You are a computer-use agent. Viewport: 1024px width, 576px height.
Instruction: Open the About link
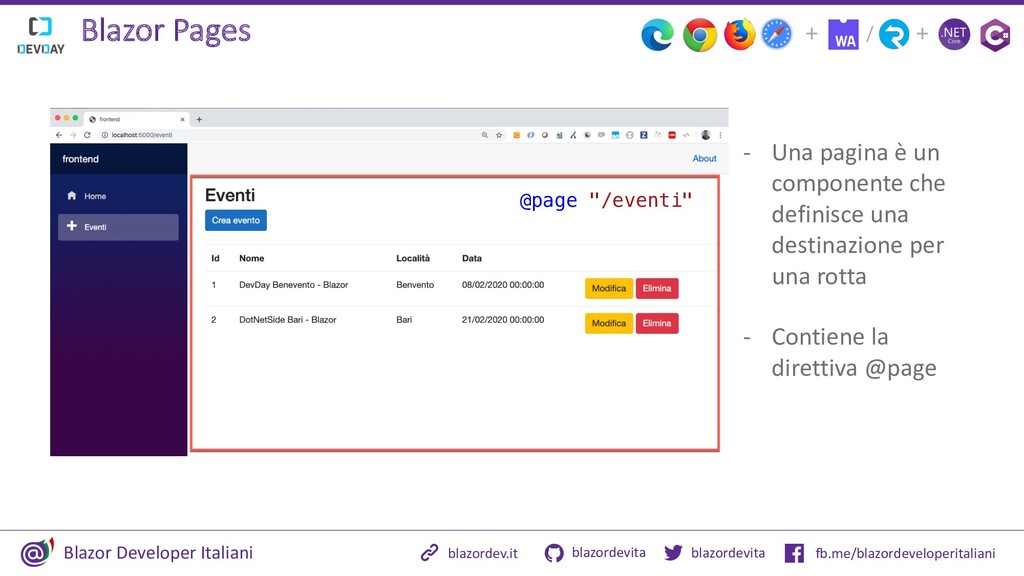click(x=704, y=159)
